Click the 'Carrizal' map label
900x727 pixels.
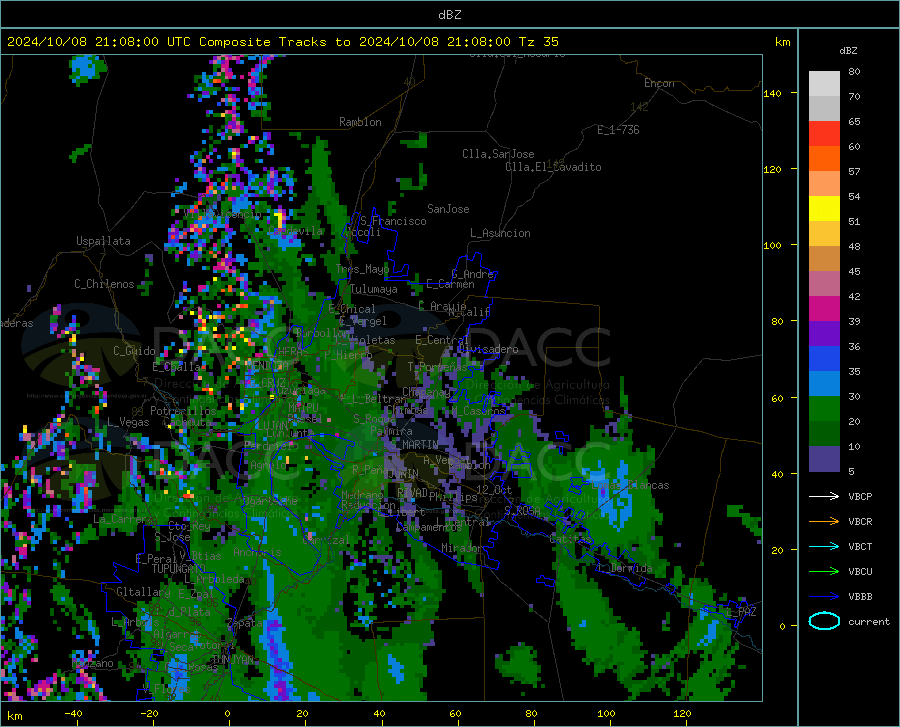pos(325,540)
